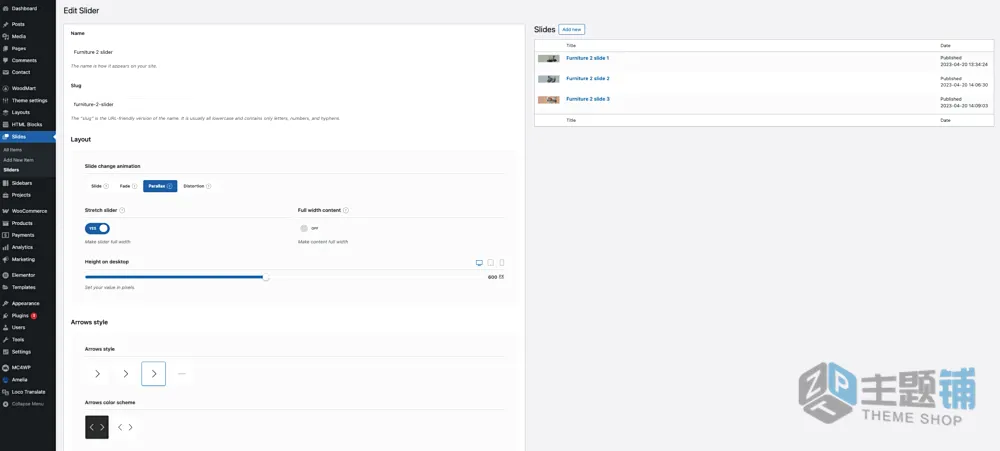Screen dimensions: 1000x451
Task: Show the Full width content help hint
Action: (346, 210)
